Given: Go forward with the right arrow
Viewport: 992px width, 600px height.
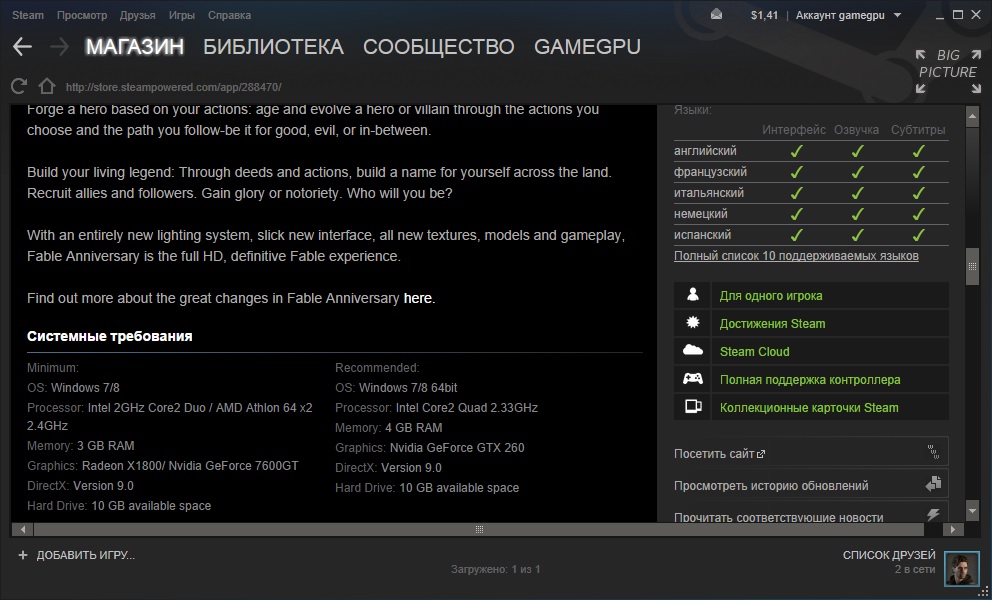Looking at the screenshot, I should (59, 47).
